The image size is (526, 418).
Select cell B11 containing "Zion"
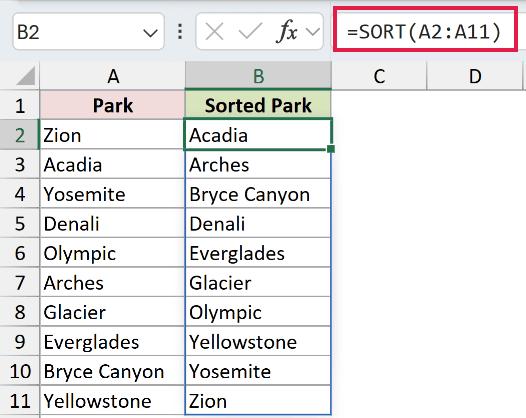pyautogui.click(x=258, y=400)
